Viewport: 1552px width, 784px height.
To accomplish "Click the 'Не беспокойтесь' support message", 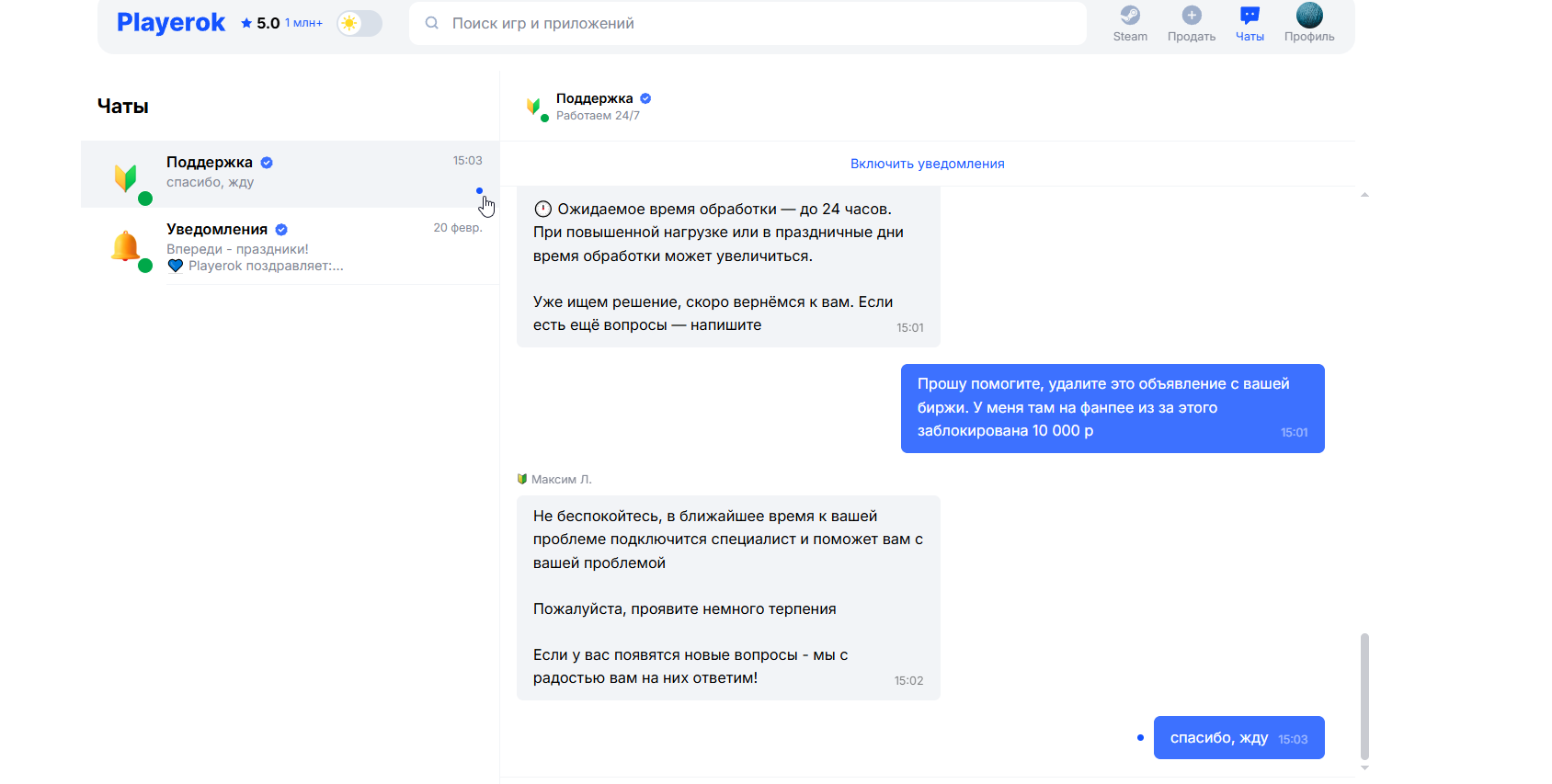I will [728, 597].
